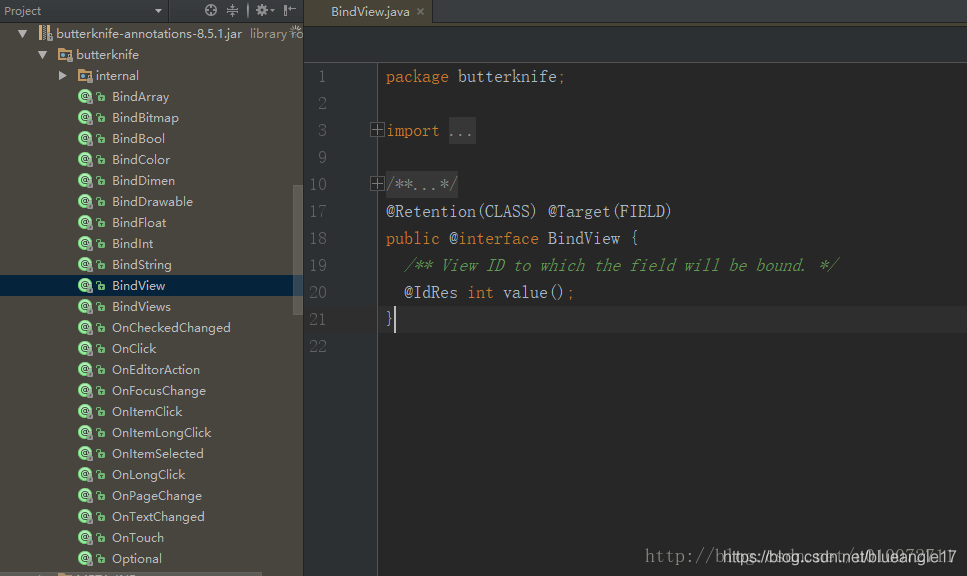967x576 pixels.
Task: Expand the folded Javadoc comment block
Action: point(377,183)
